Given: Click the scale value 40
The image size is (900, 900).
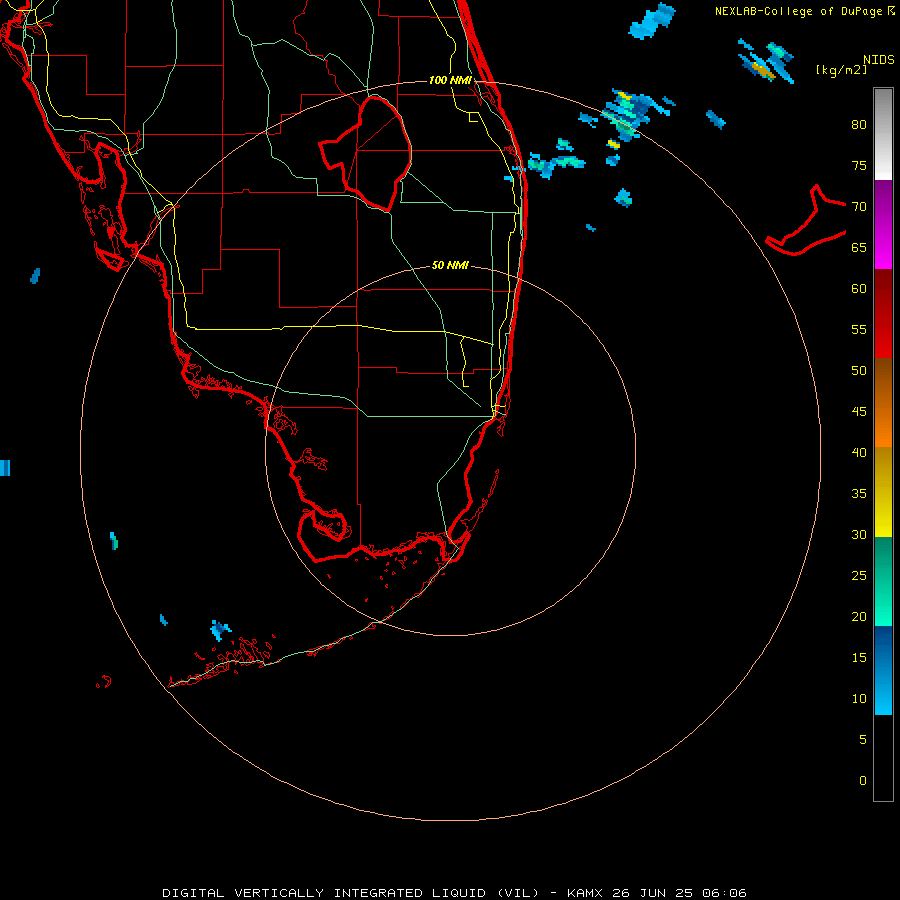Looking at the screenshot, I should pos(859,452).
